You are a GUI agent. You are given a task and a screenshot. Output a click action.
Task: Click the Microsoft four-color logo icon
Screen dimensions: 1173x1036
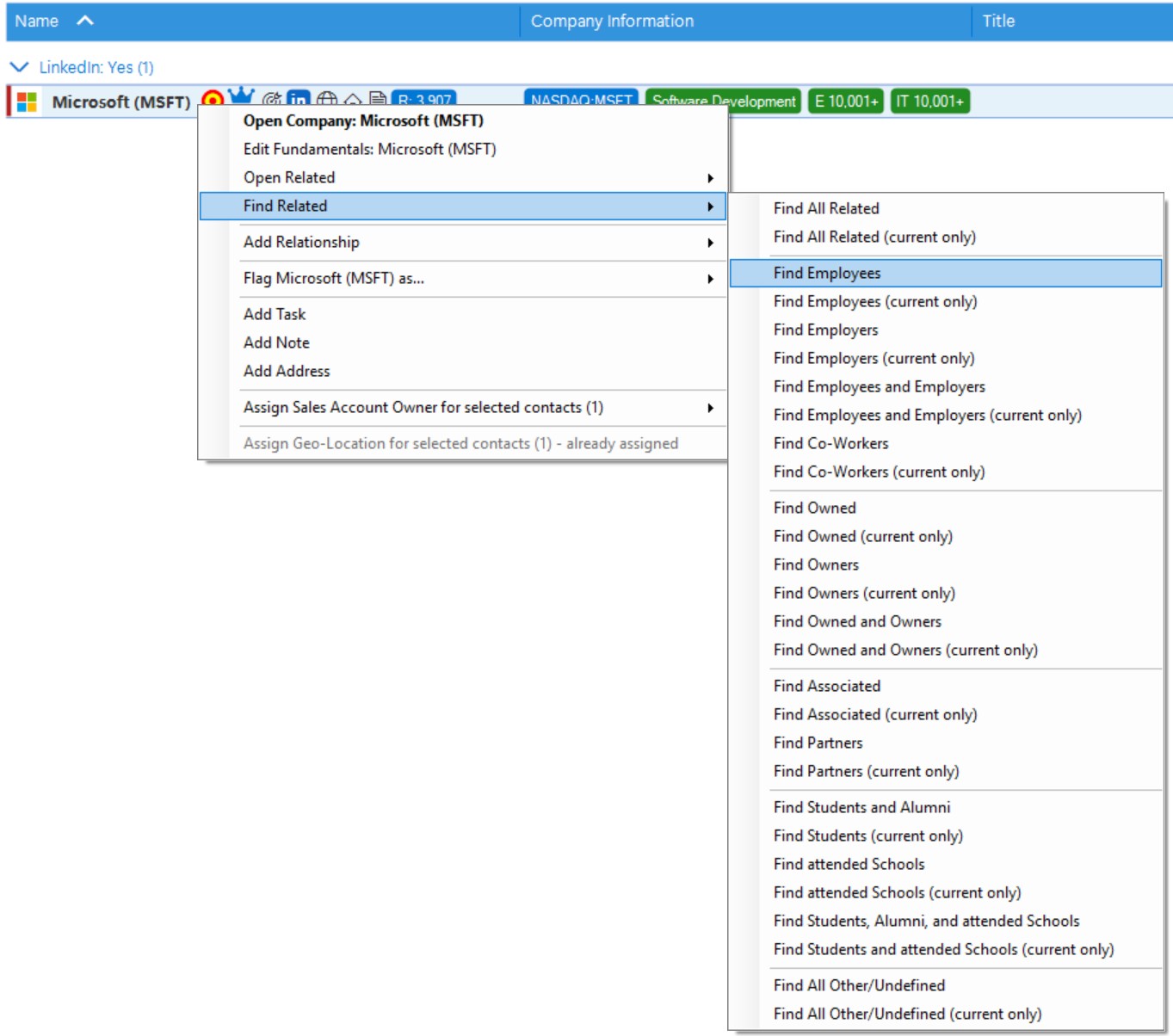click(27, 102)
